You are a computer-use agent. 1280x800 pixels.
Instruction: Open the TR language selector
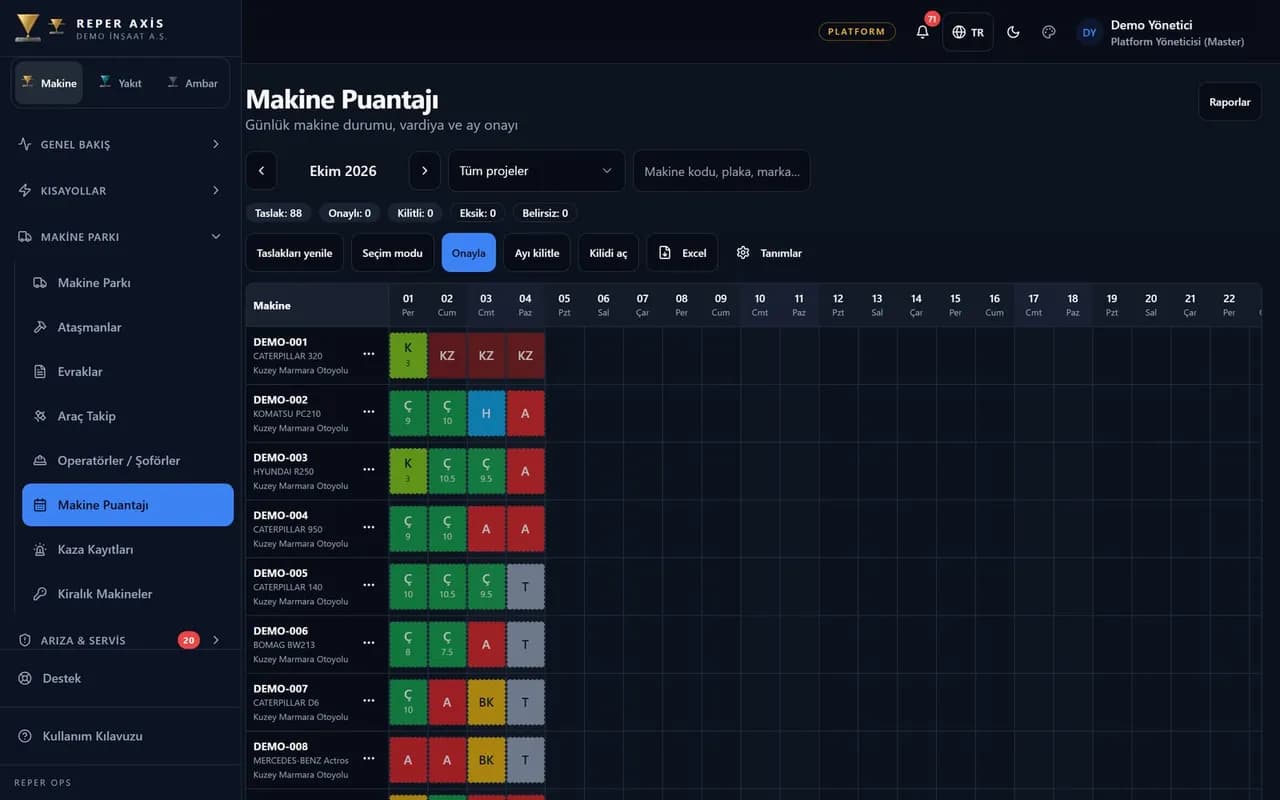tap(968, 32)
